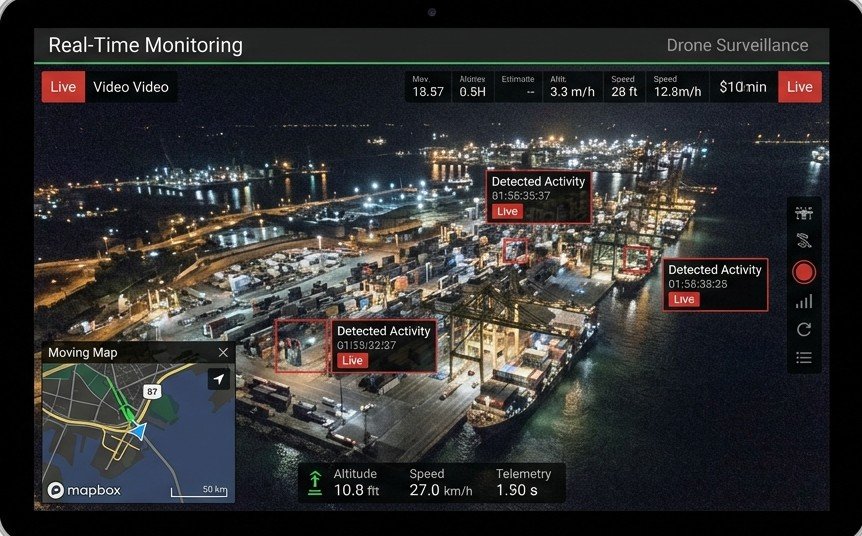Image resolution: width=862 pixels, height=536 pixels.
Task: Click the route 87 shield on the map
Action: click(x=152, y=391)
